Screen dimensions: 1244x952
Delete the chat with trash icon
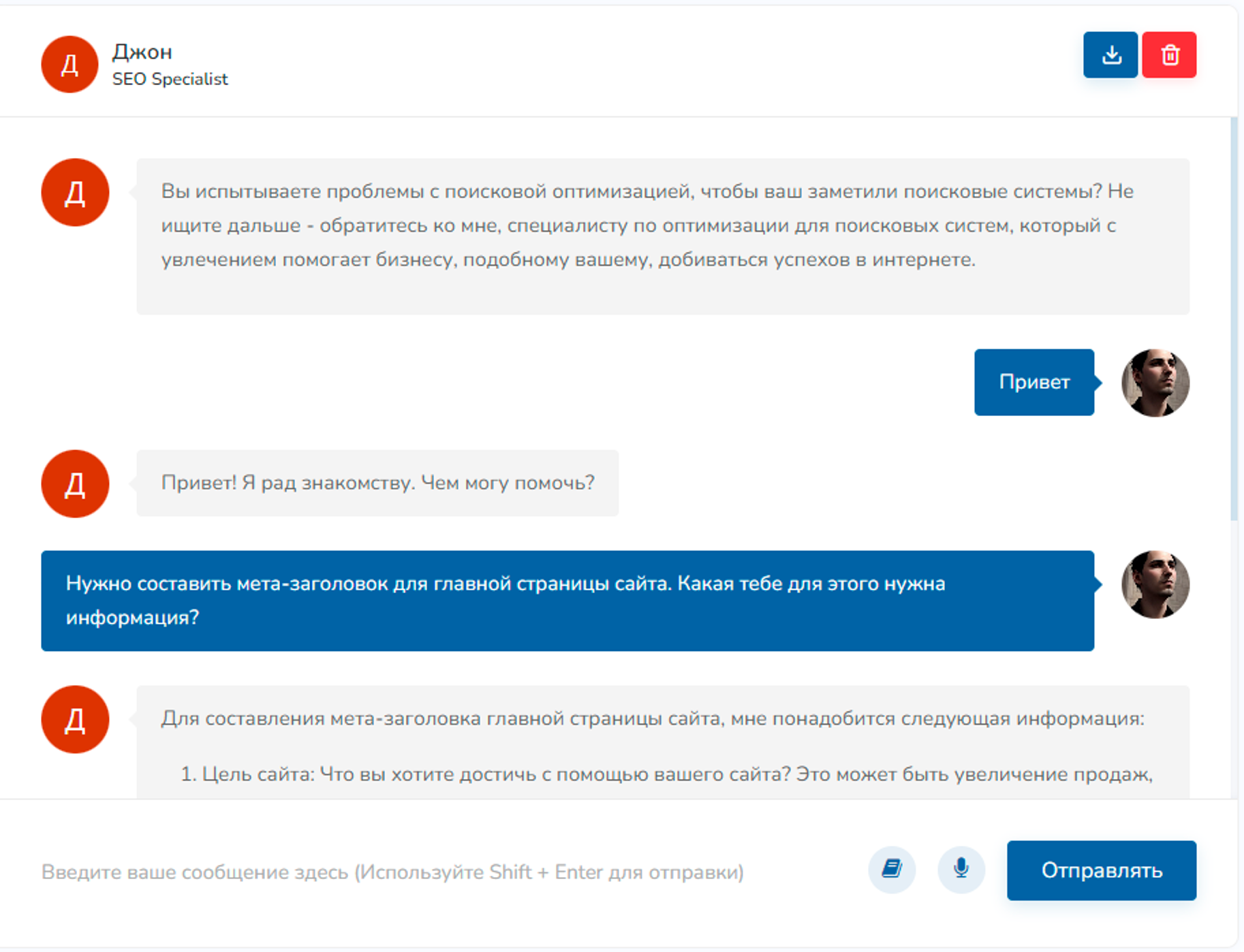coord(1169,54)
